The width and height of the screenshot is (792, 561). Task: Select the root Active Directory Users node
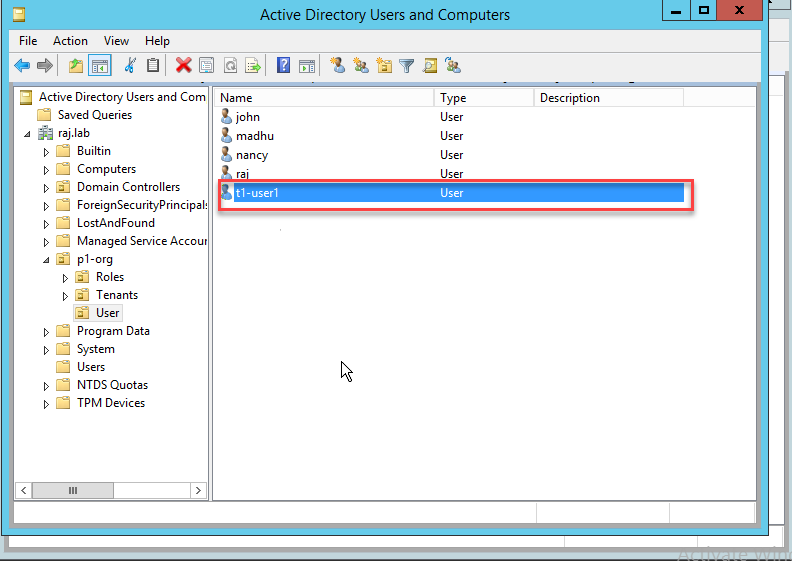(122, 97)
